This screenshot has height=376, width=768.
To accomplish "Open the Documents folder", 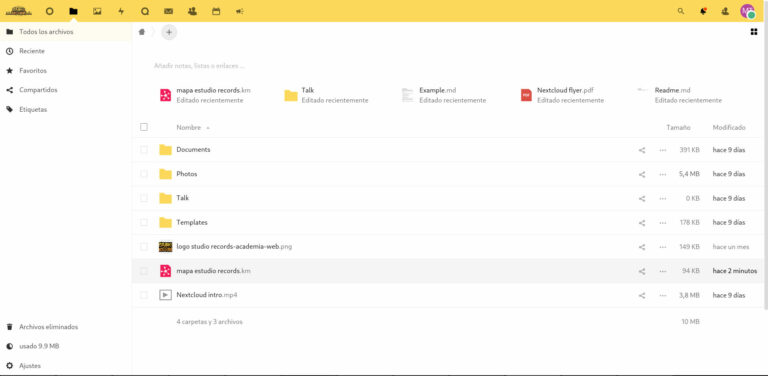I will [x=193, y=150].
